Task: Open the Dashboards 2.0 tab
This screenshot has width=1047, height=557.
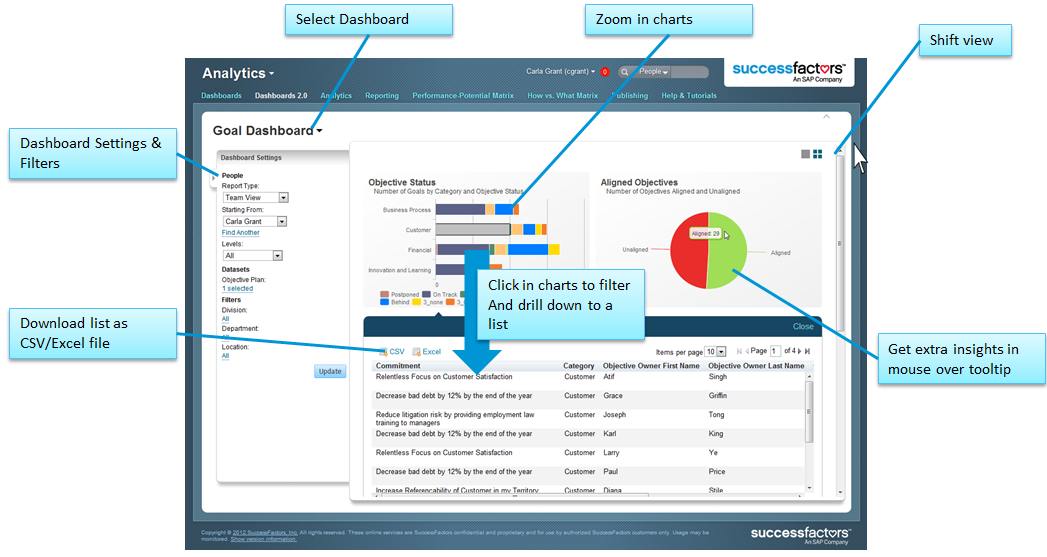Action: tap(281, 96)
